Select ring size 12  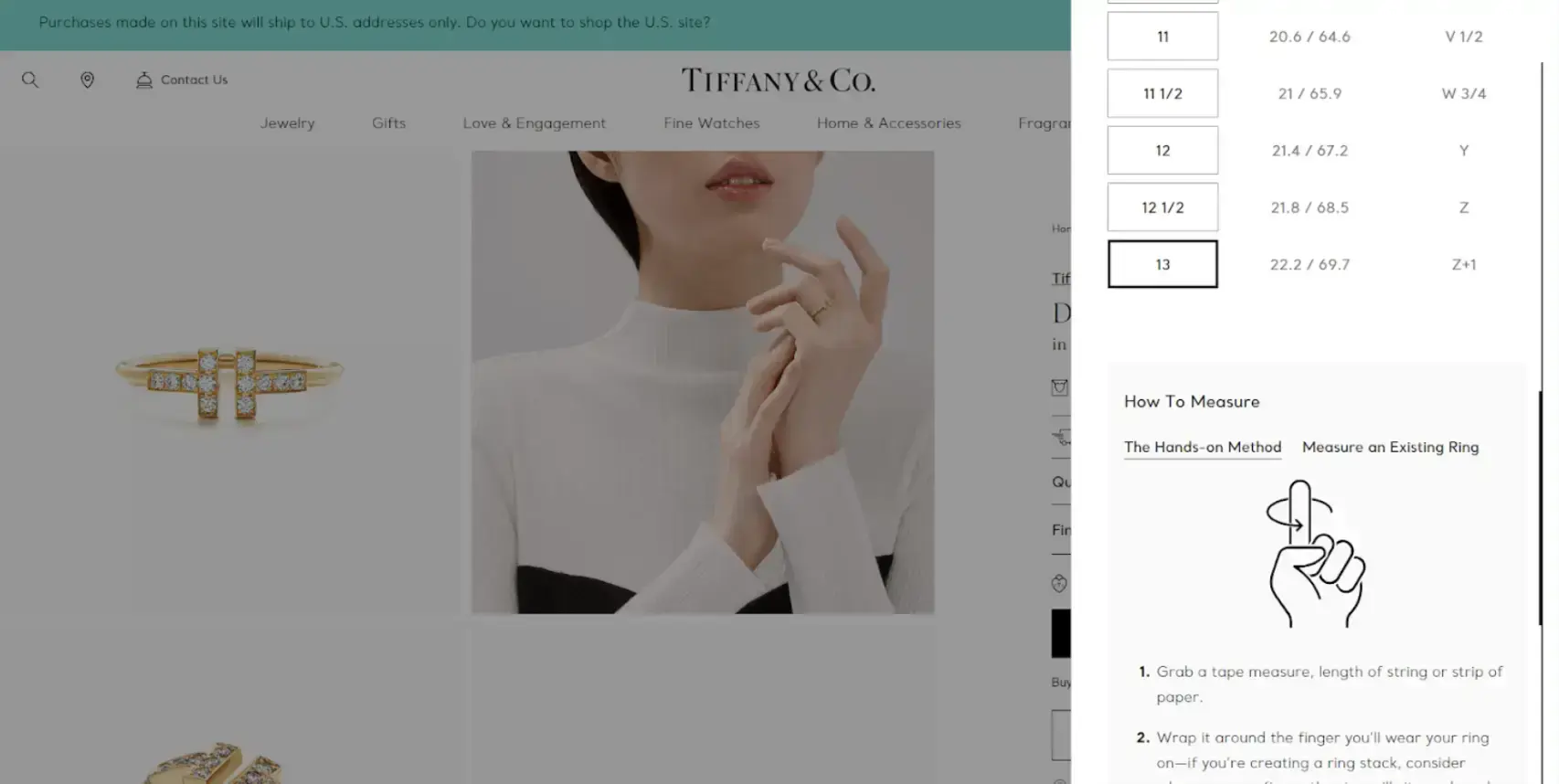pyautogui.click(x=1162, y=150)
